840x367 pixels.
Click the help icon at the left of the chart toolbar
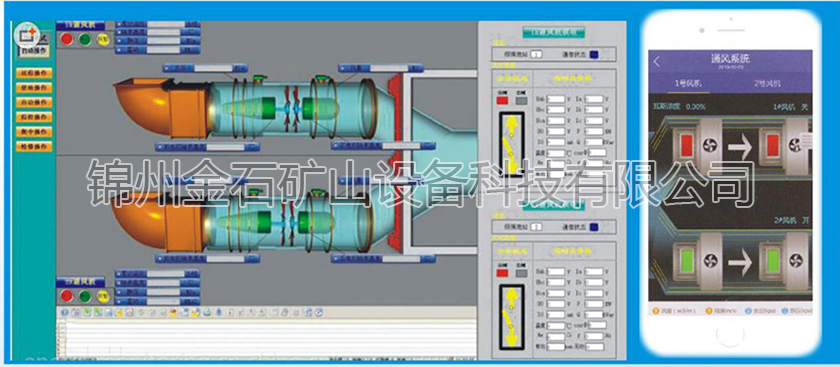(65, 313)
